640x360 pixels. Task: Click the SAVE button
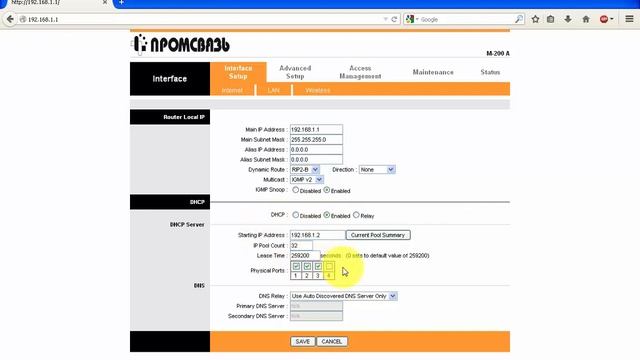click(302, 342)
